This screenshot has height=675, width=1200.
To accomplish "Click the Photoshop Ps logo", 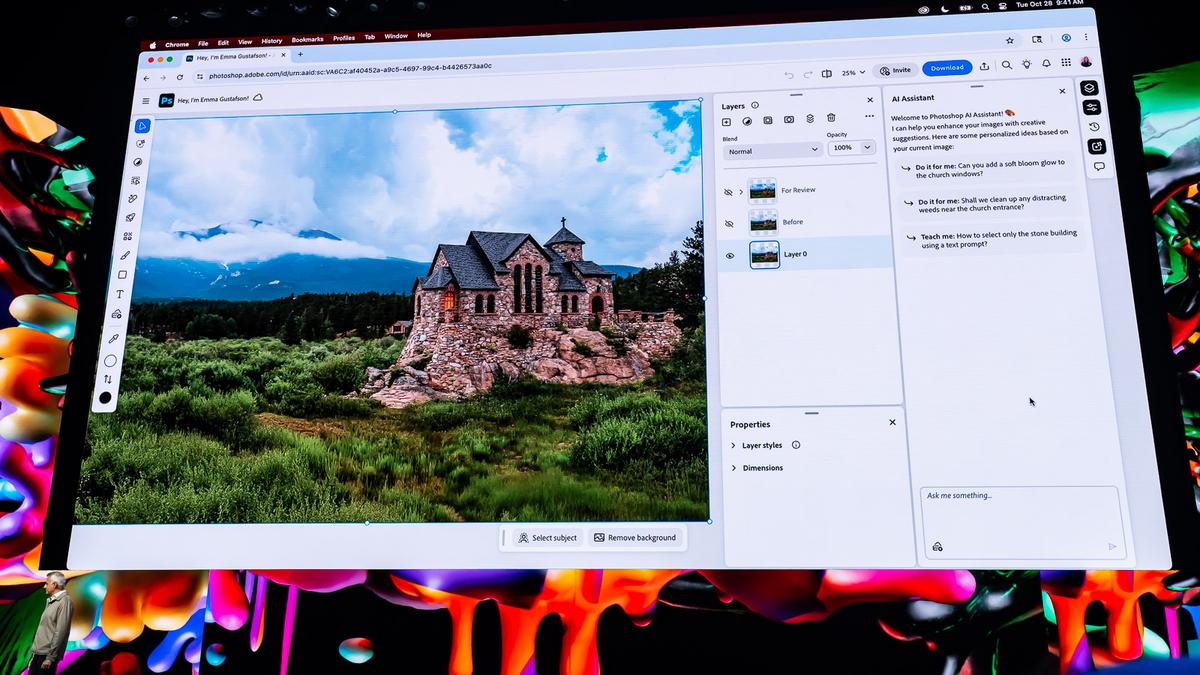I will click(x=167, y=100).
